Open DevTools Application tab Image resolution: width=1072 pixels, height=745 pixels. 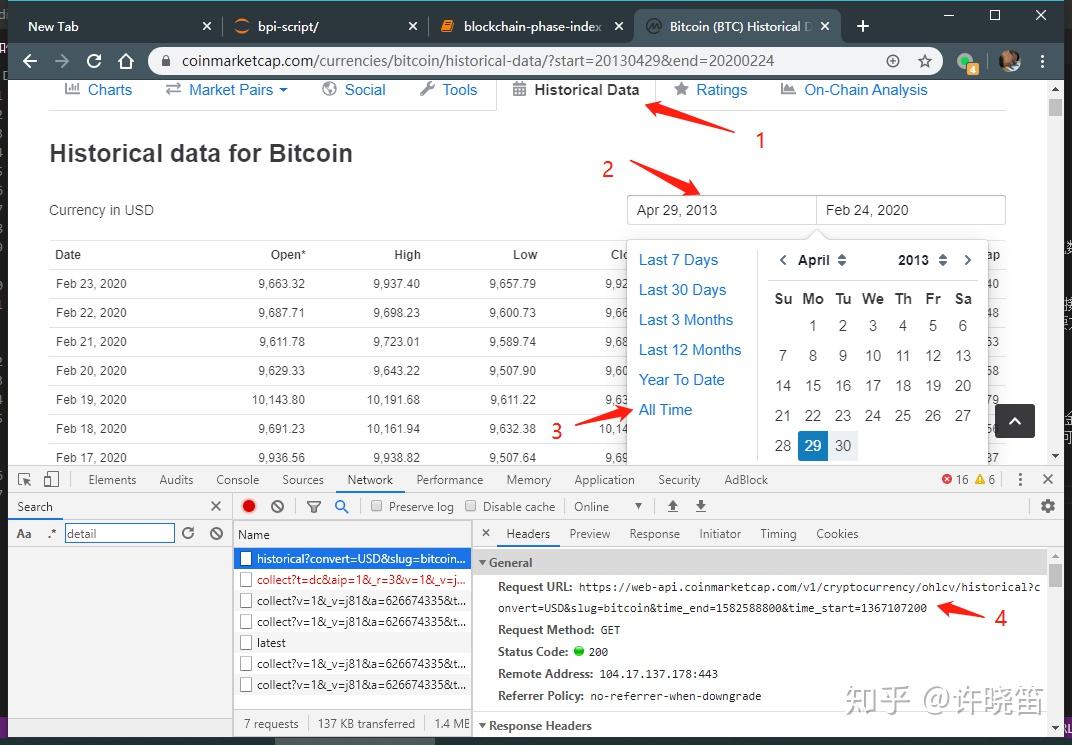tap(604, 480)
